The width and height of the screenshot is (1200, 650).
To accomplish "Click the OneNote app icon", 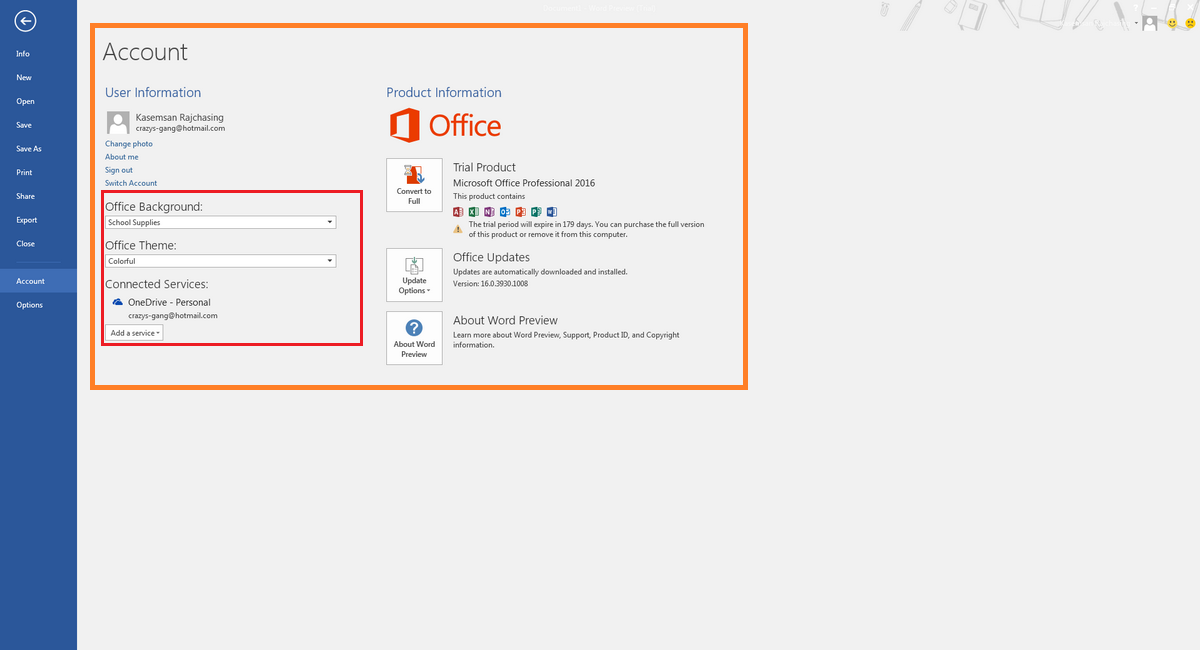I will click(x=489, y=212).
